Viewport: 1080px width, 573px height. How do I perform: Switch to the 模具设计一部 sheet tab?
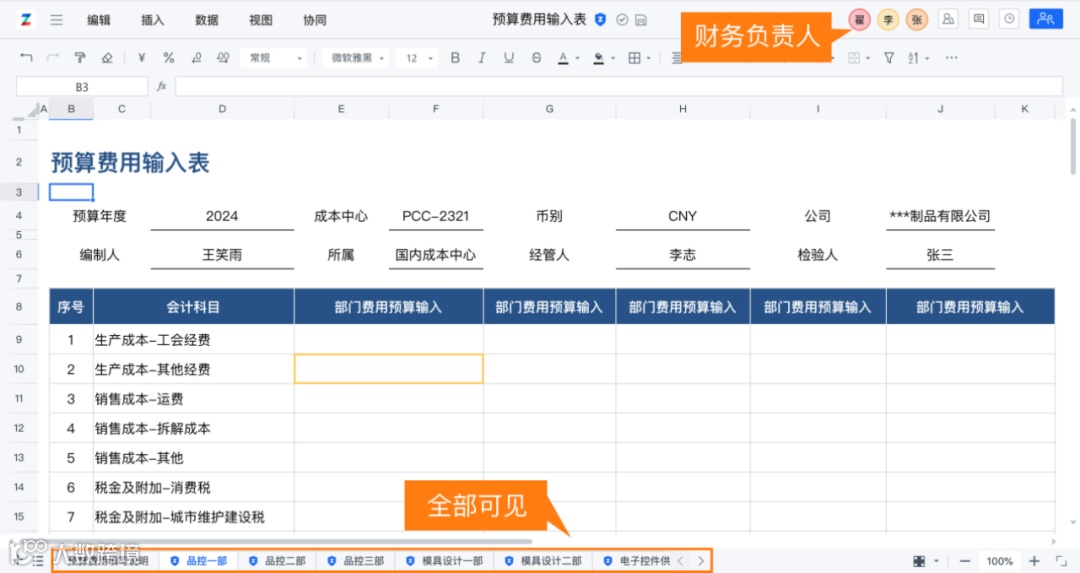click(x=445, y=561)
